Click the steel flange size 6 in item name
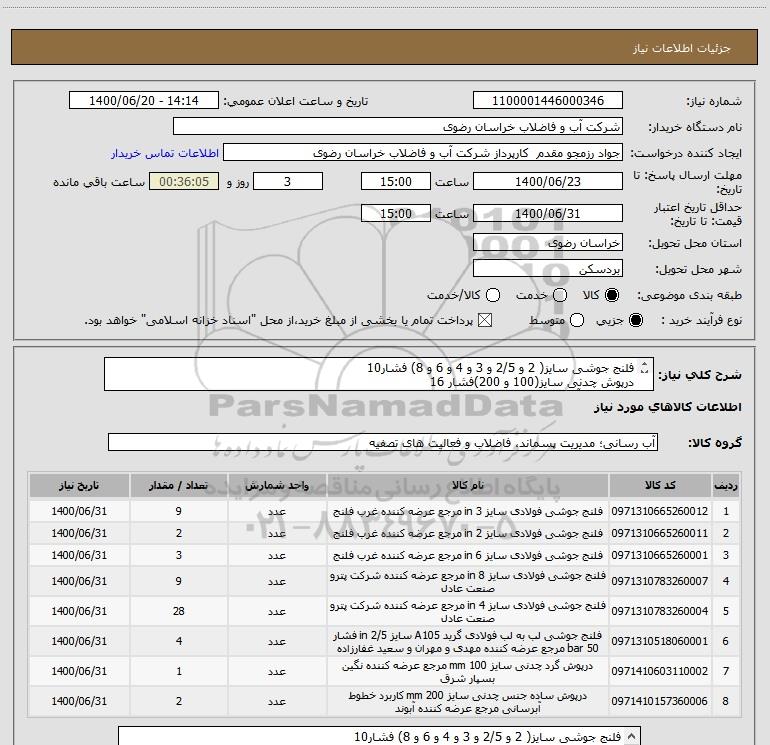The image size is (770, 745). pyautogui.click(x=468, y=555)
